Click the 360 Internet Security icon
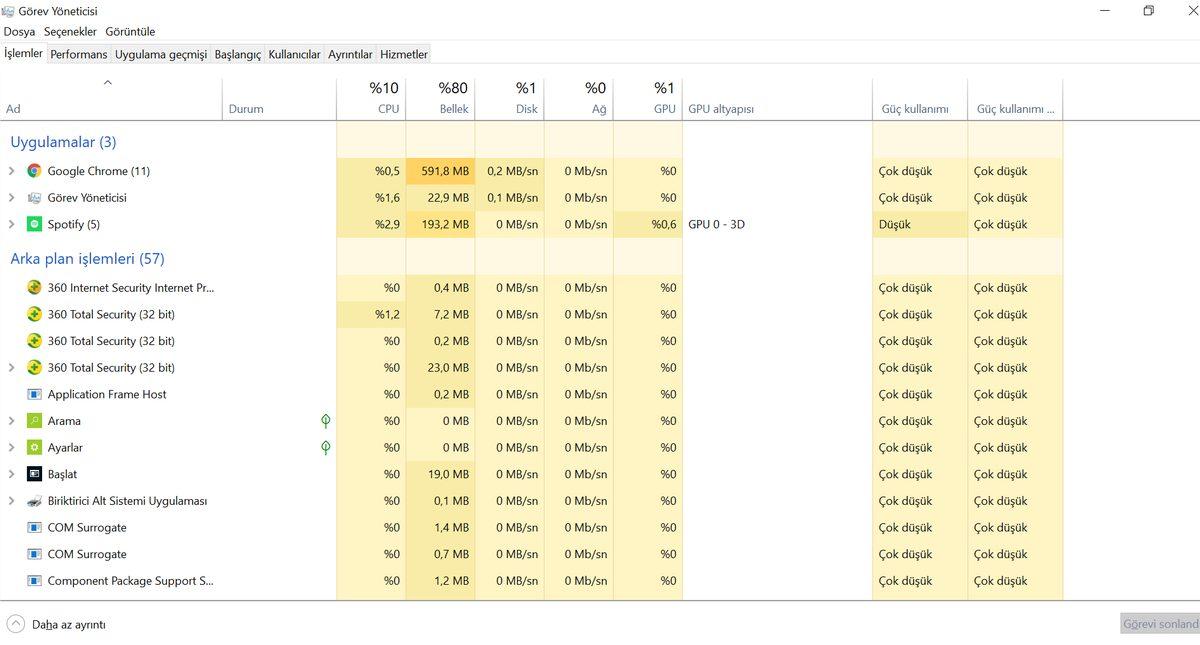Image resolution: width=1200 pixels, height=645 pixels. tap(34, 287)
